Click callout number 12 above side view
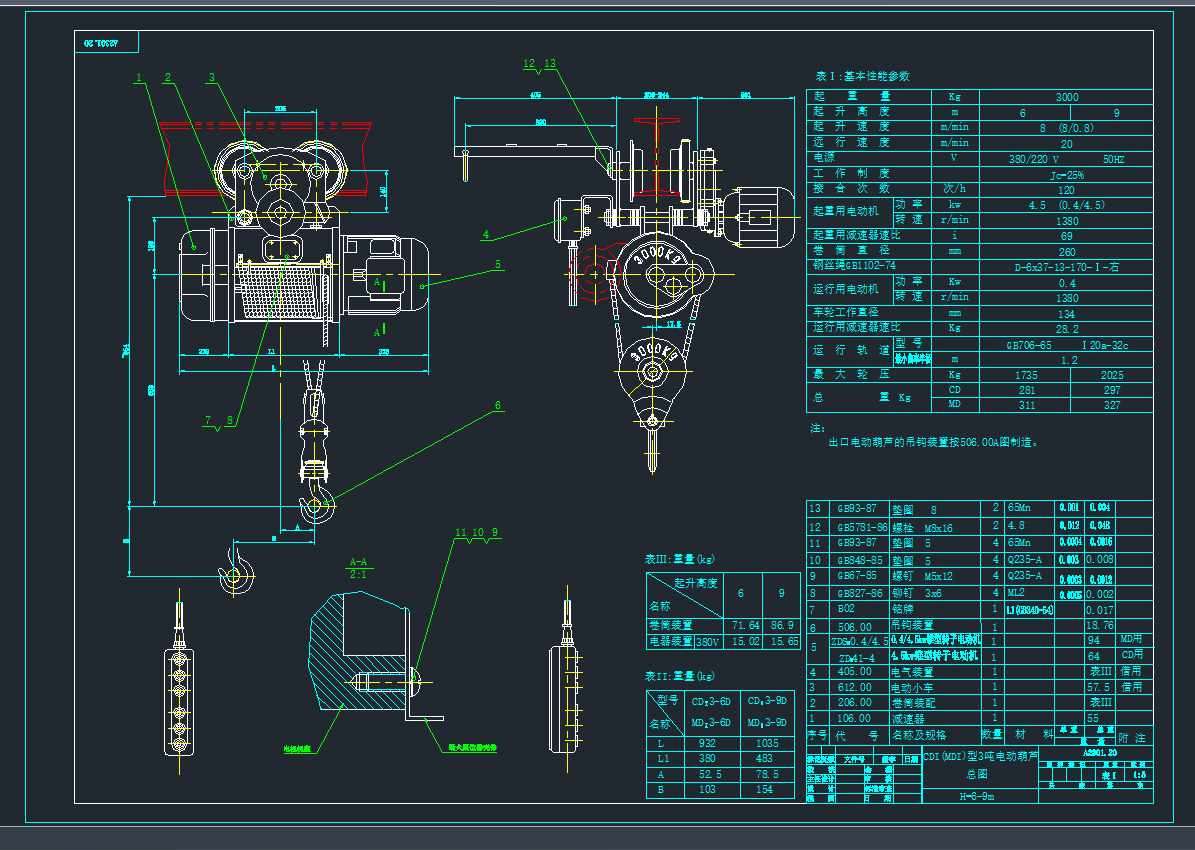Viewport: 1195px width, 850px height. click(x=529, y=63)
